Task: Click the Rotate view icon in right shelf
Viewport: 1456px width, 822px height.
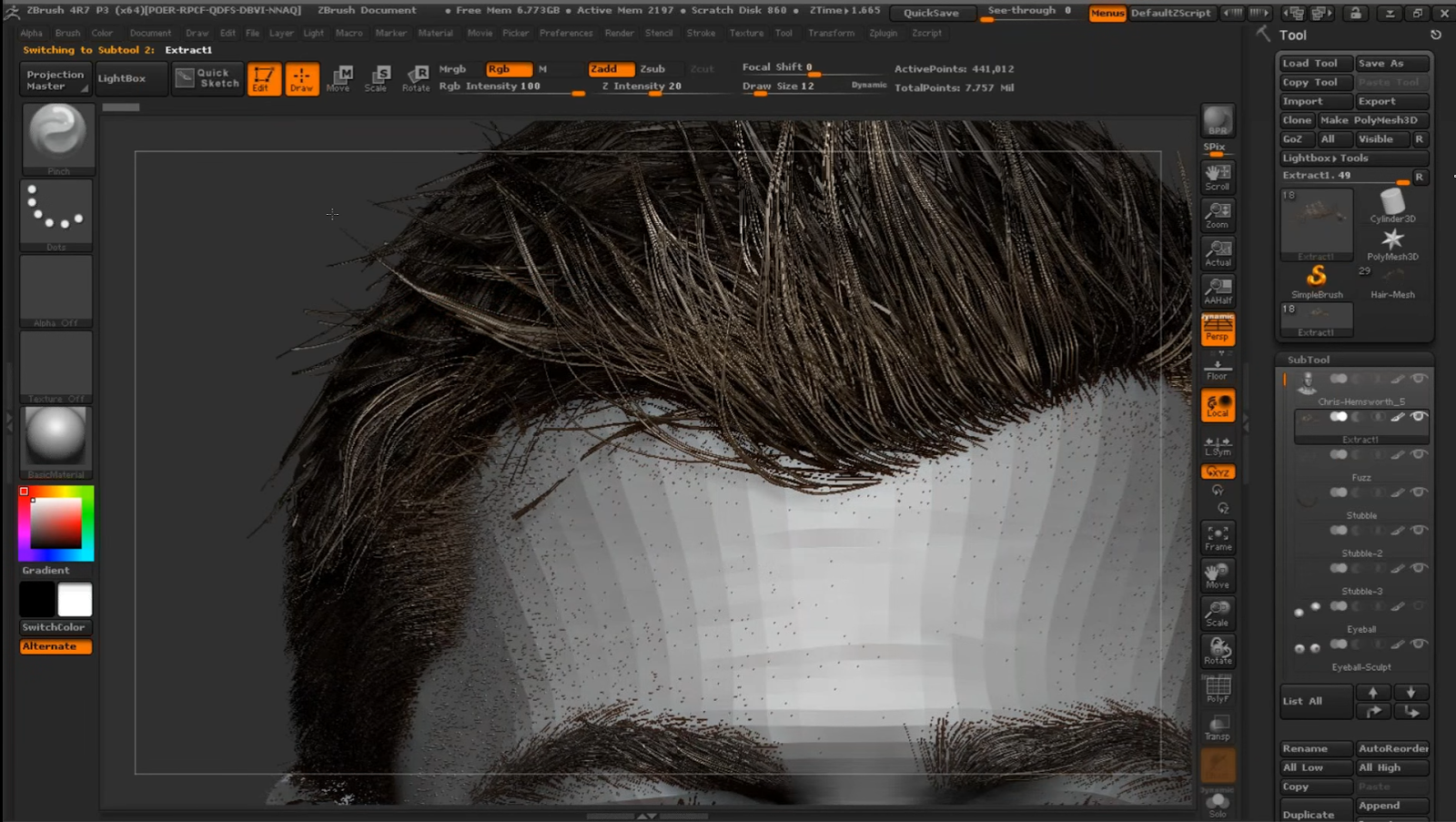Action: [1218, 651]
